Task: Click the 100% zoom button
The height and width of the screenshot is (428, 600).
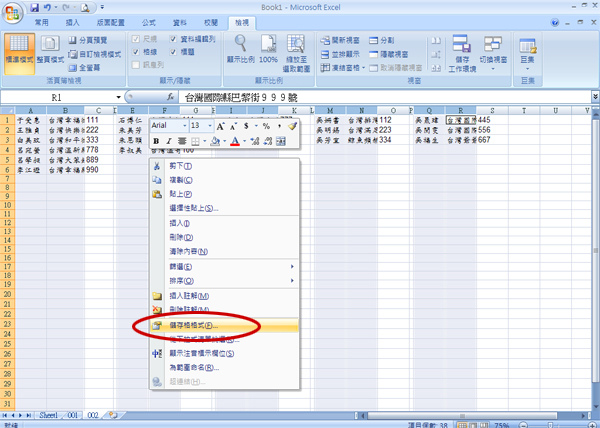Action: [268, 49]
